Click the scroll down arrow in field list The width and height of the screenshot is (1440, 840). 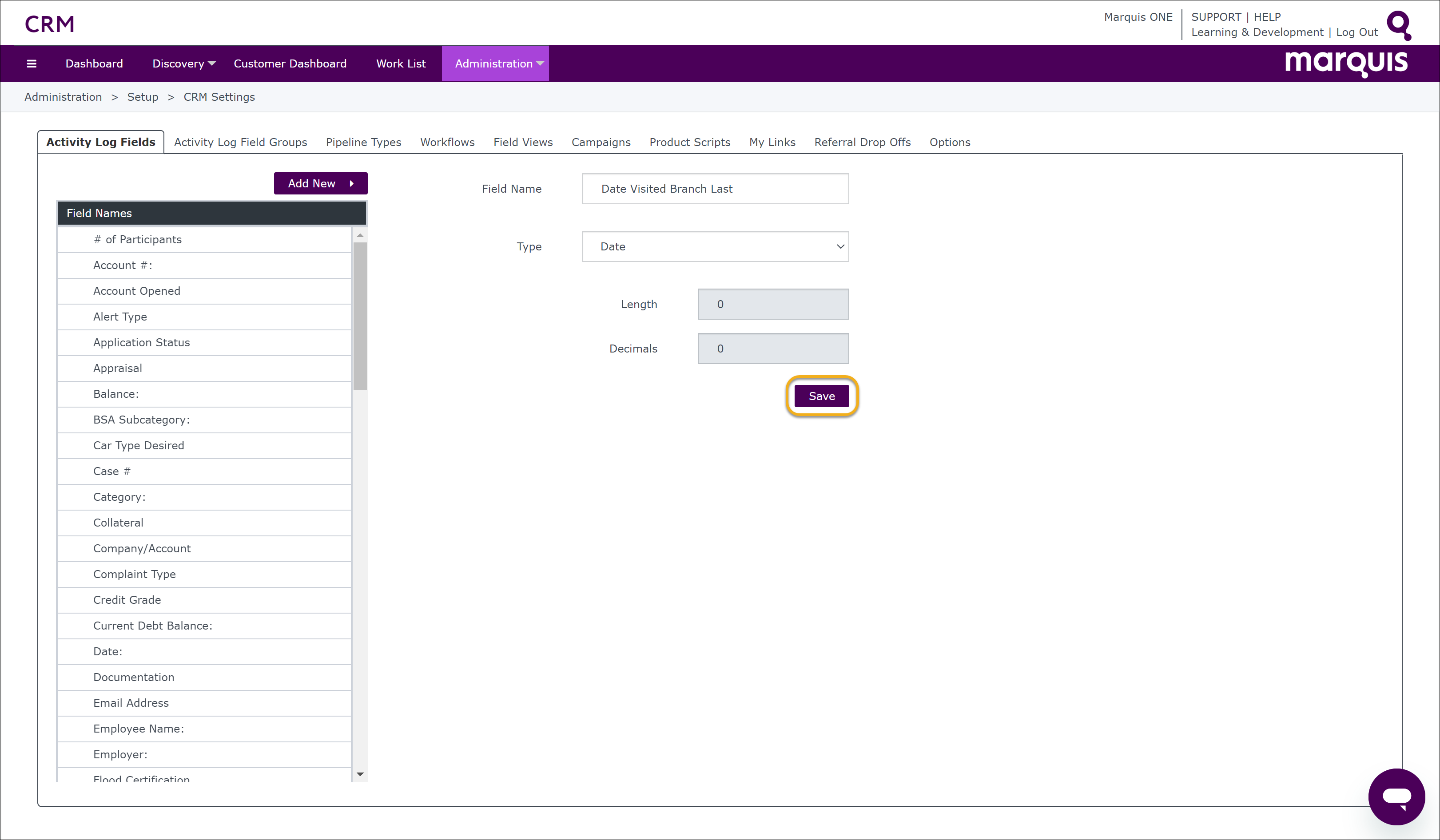pos(360,774)
